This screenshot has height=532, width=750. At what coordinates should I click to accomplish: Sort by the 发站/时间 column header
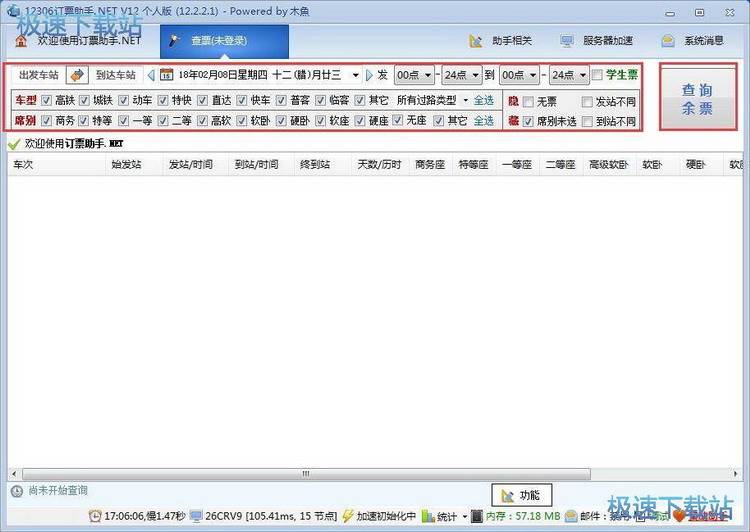[x=196, y=165]
